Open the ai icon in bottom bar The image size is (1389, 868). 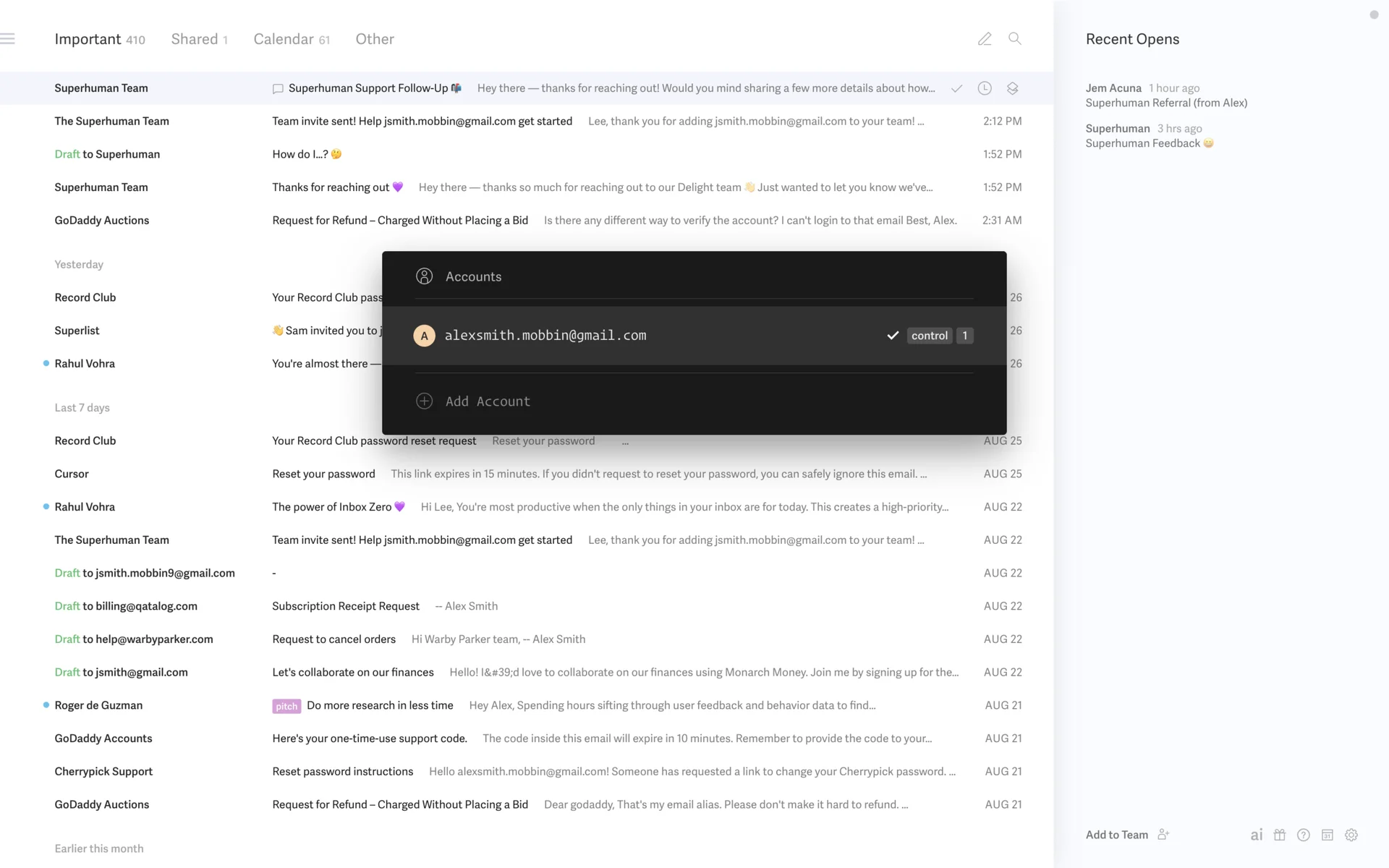[1257, 835]
